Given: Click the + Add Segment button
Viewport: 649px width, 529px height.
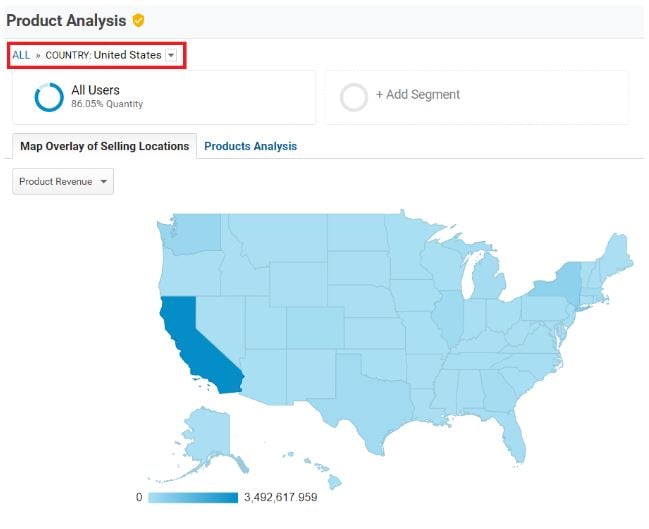Looking at the screenshot, I should tap(418, 95).
